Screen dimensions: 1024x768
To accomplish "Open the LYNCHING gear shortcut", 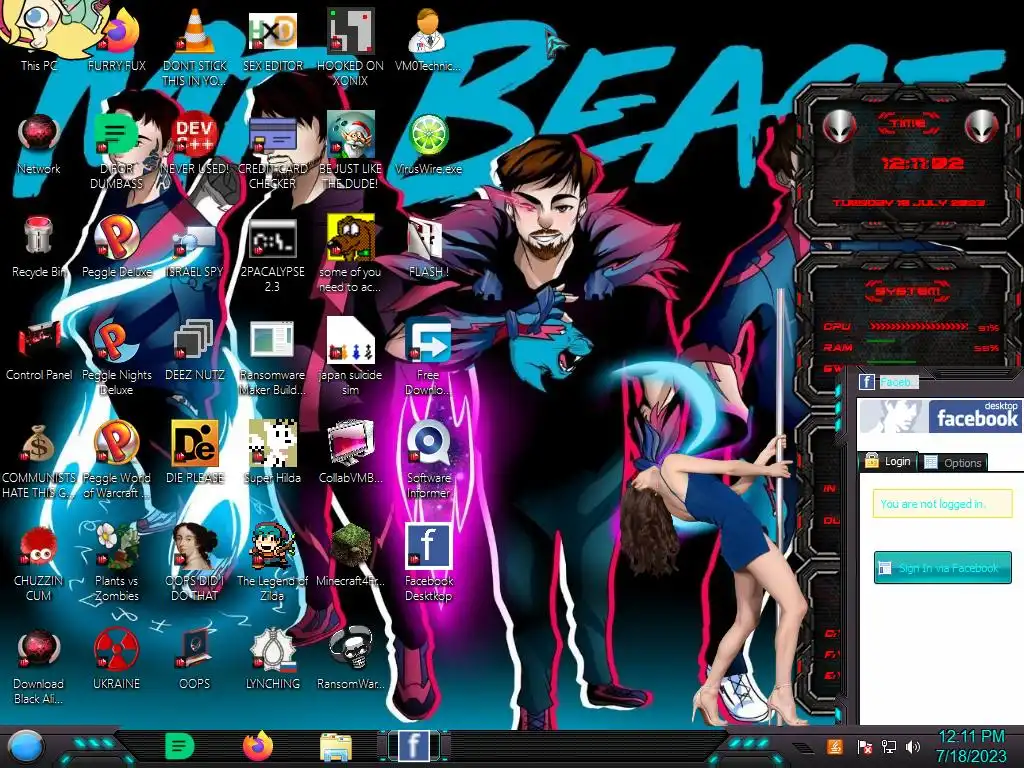I will point(272,658).
